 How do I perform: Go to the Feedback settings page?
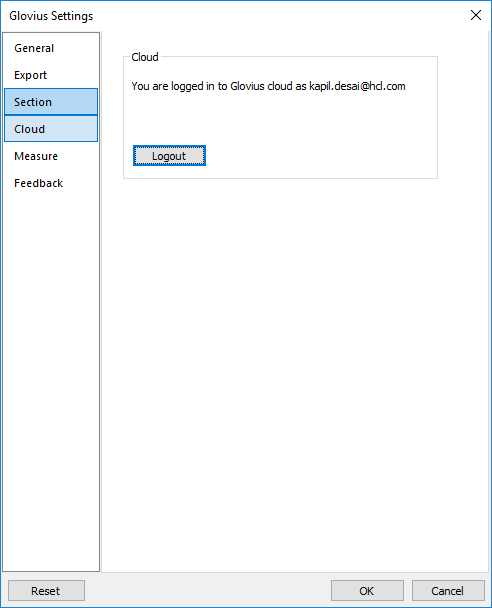tap(51, 183)
